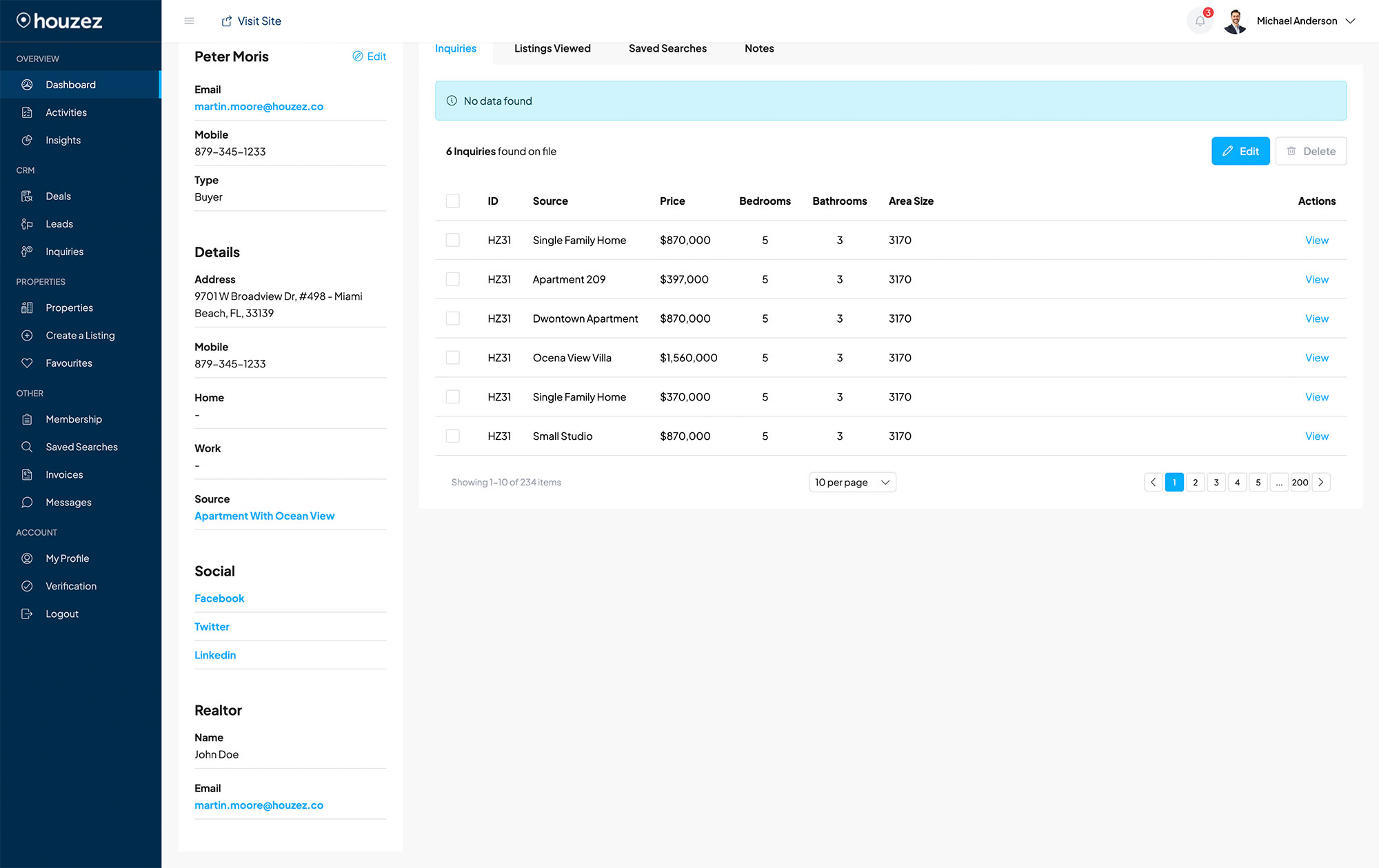Screen dimensions: 1379x868
Task: Click the Inquiries sidebar icon
Action: coord(27,252)
